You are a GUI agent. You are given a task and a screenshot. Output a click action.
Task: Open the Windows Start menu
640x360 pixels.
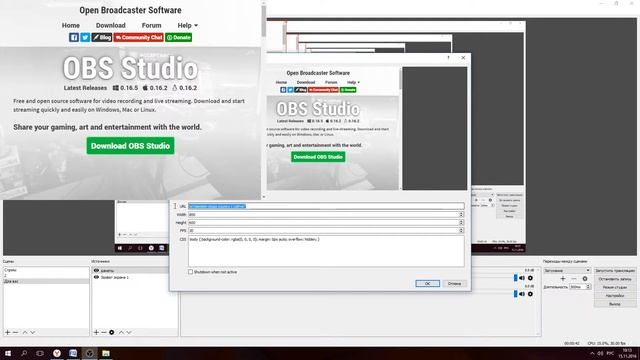[x=8, y=353]
